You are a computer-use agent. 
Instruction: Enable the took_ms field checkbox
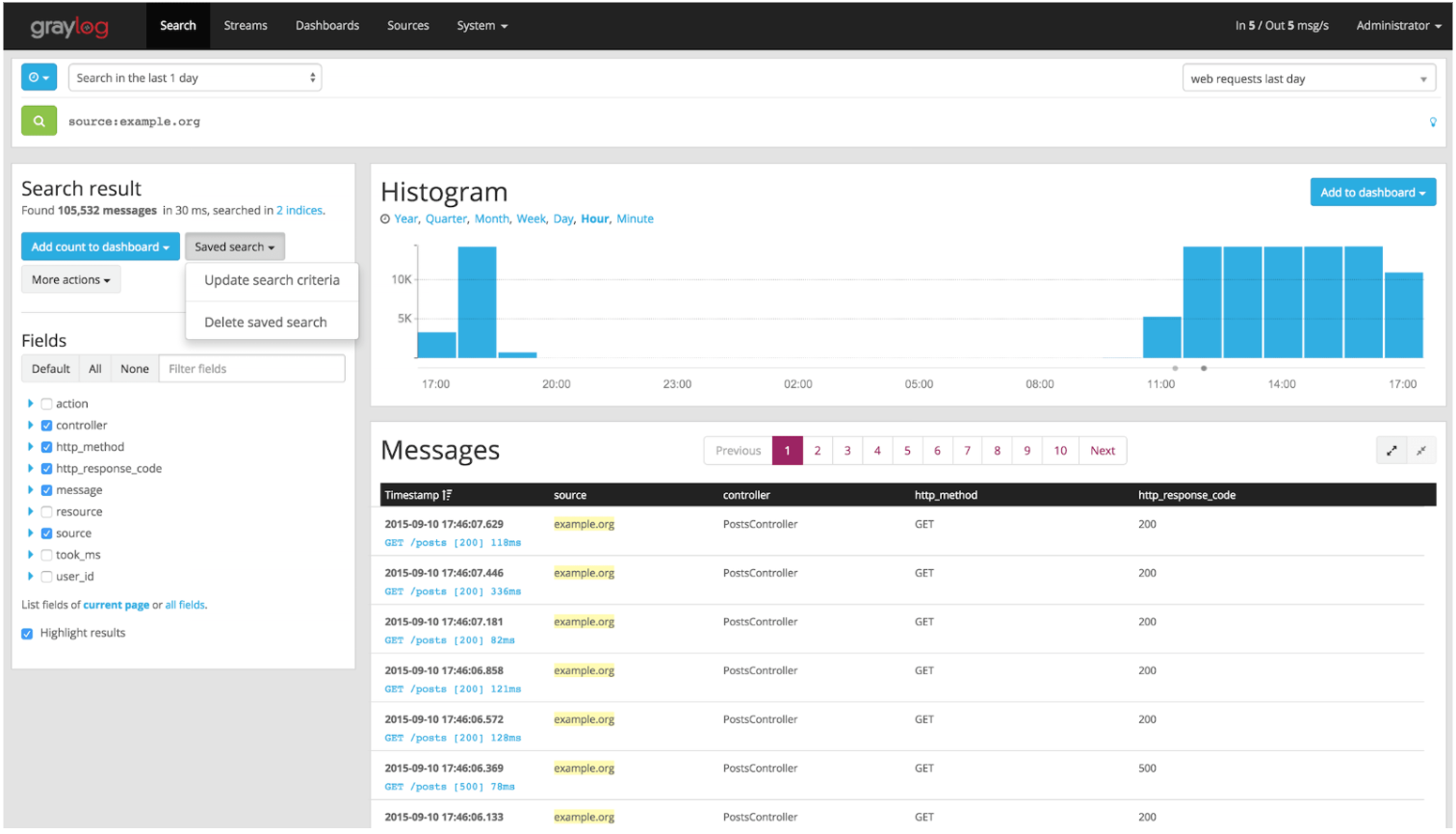(46, 555)
